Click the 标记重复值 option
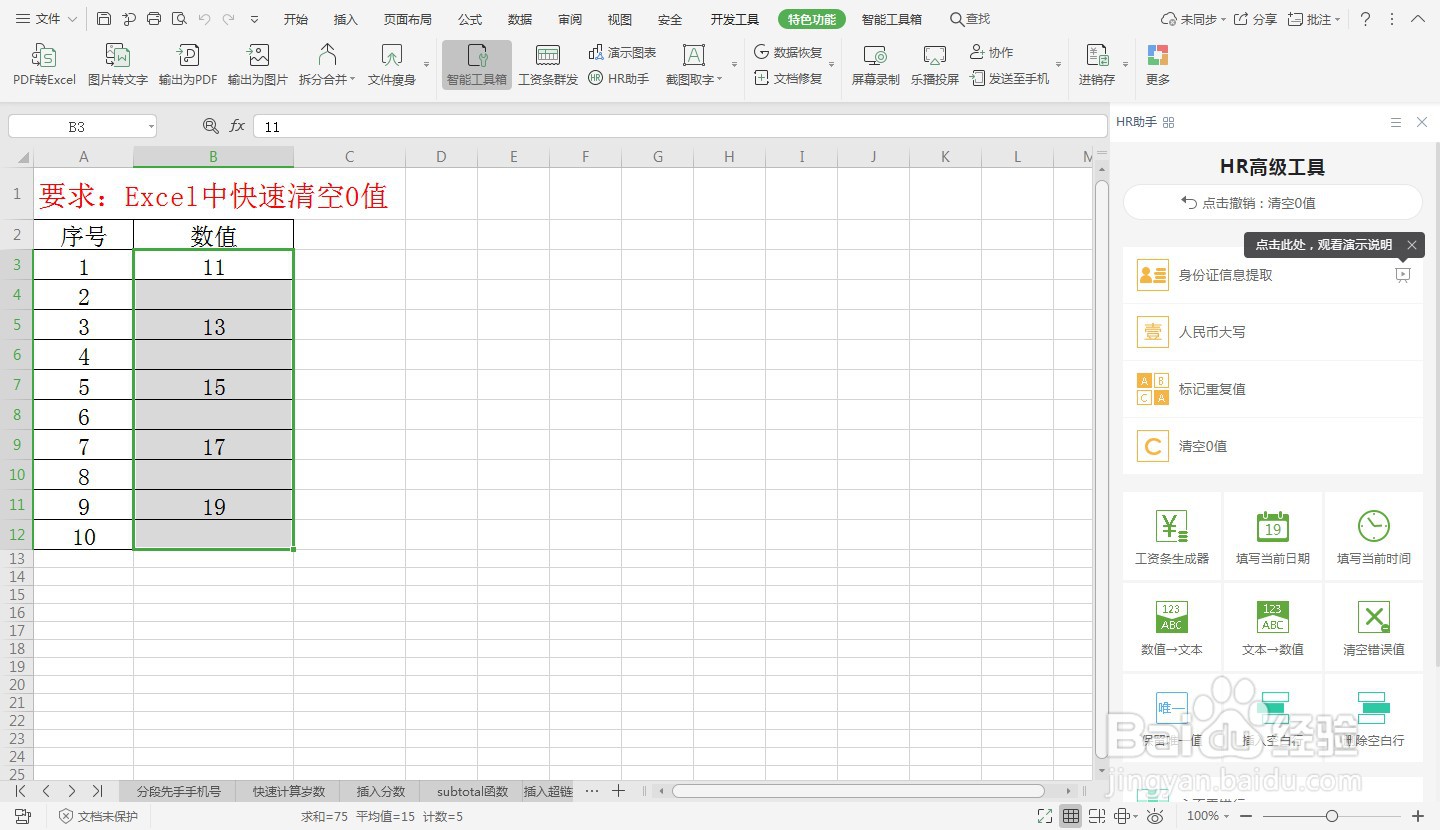 pos(1273,389)
